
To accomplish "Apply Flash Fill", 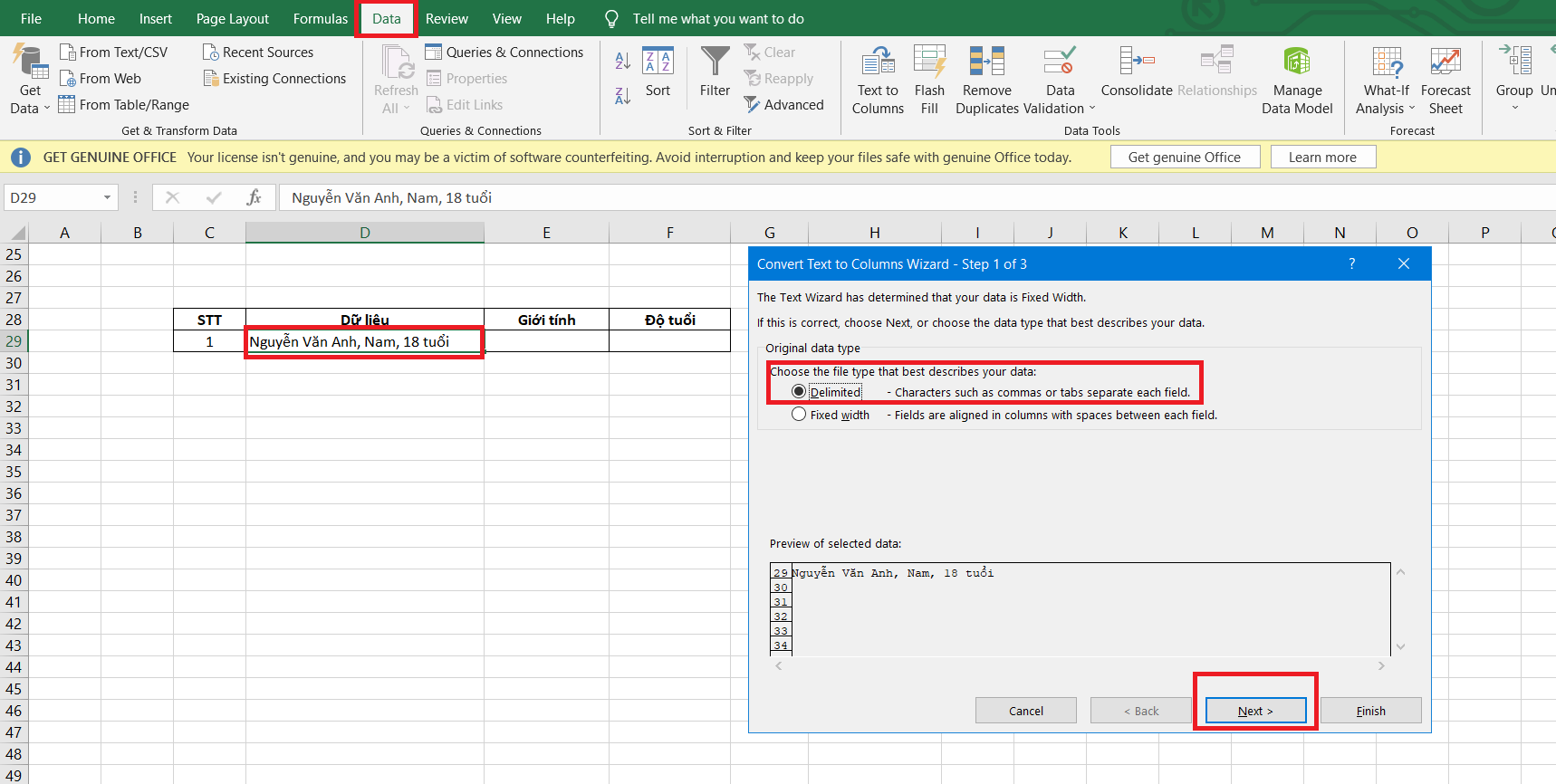I will click(929, 81).
